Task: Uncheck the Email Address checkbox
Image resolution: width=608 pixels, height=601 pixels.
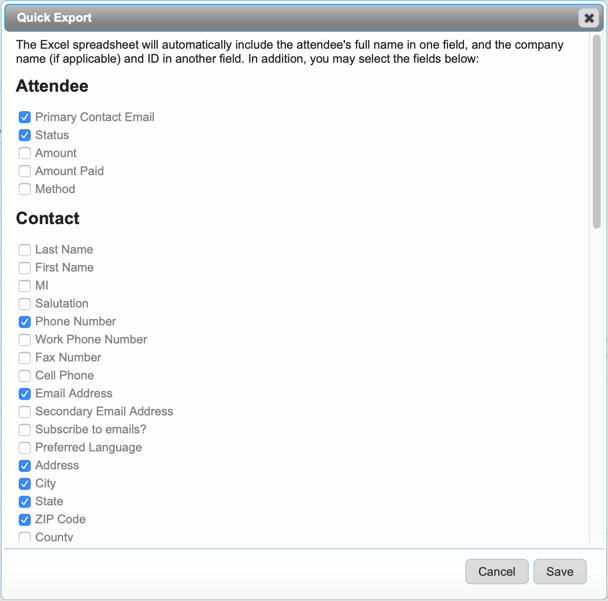Action: 25,394
